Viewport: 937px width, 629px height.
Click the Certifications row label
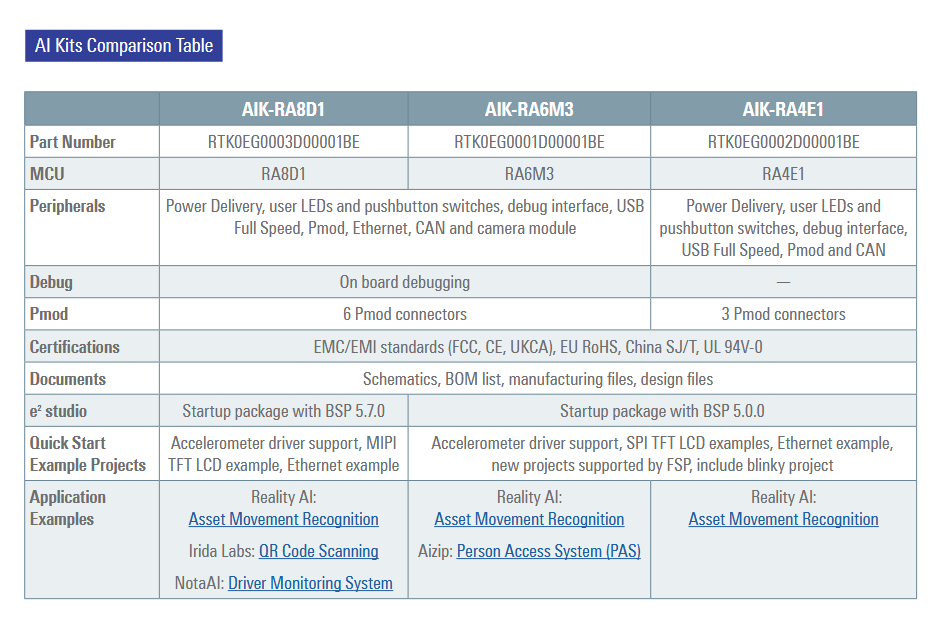(x=74, y=347)
